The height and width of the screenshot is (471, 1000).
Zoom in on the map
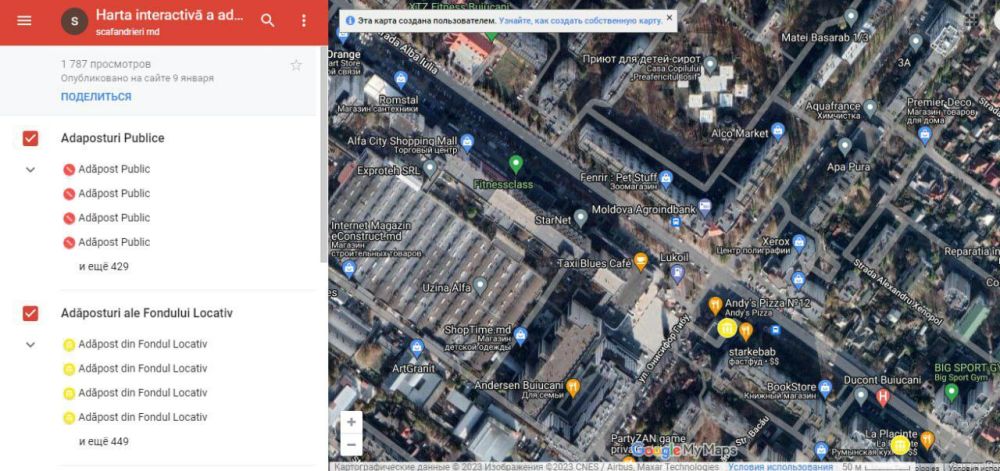351,423
